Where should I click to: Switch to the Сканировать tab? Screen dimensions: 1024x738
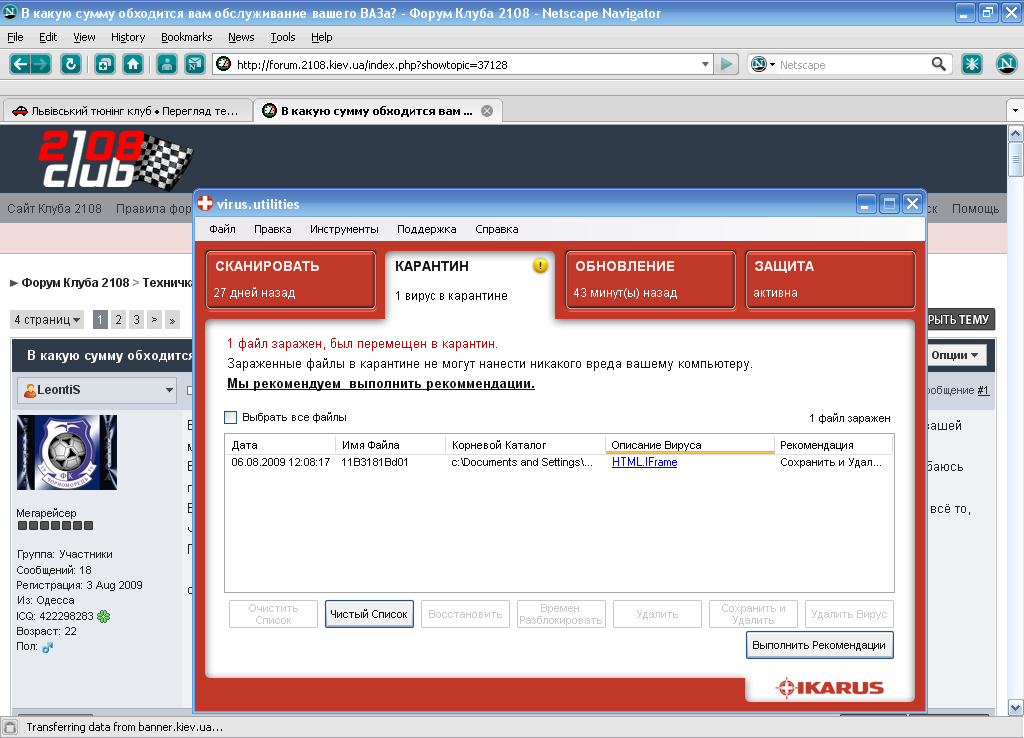click(291, 280)
